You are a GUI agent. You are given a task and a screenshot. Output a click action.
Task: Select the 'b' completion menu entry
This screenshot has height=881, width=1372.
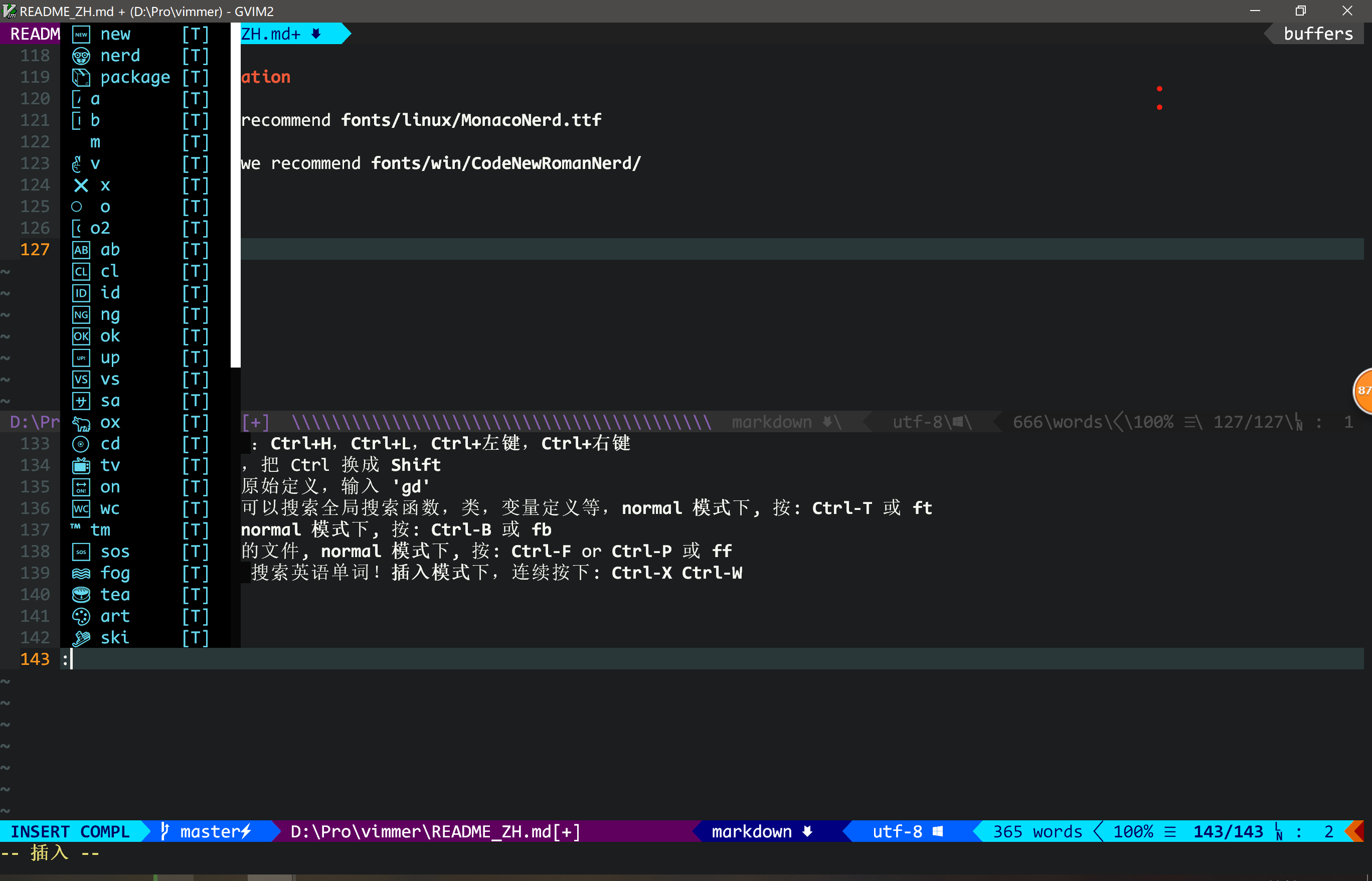(145, 121)
